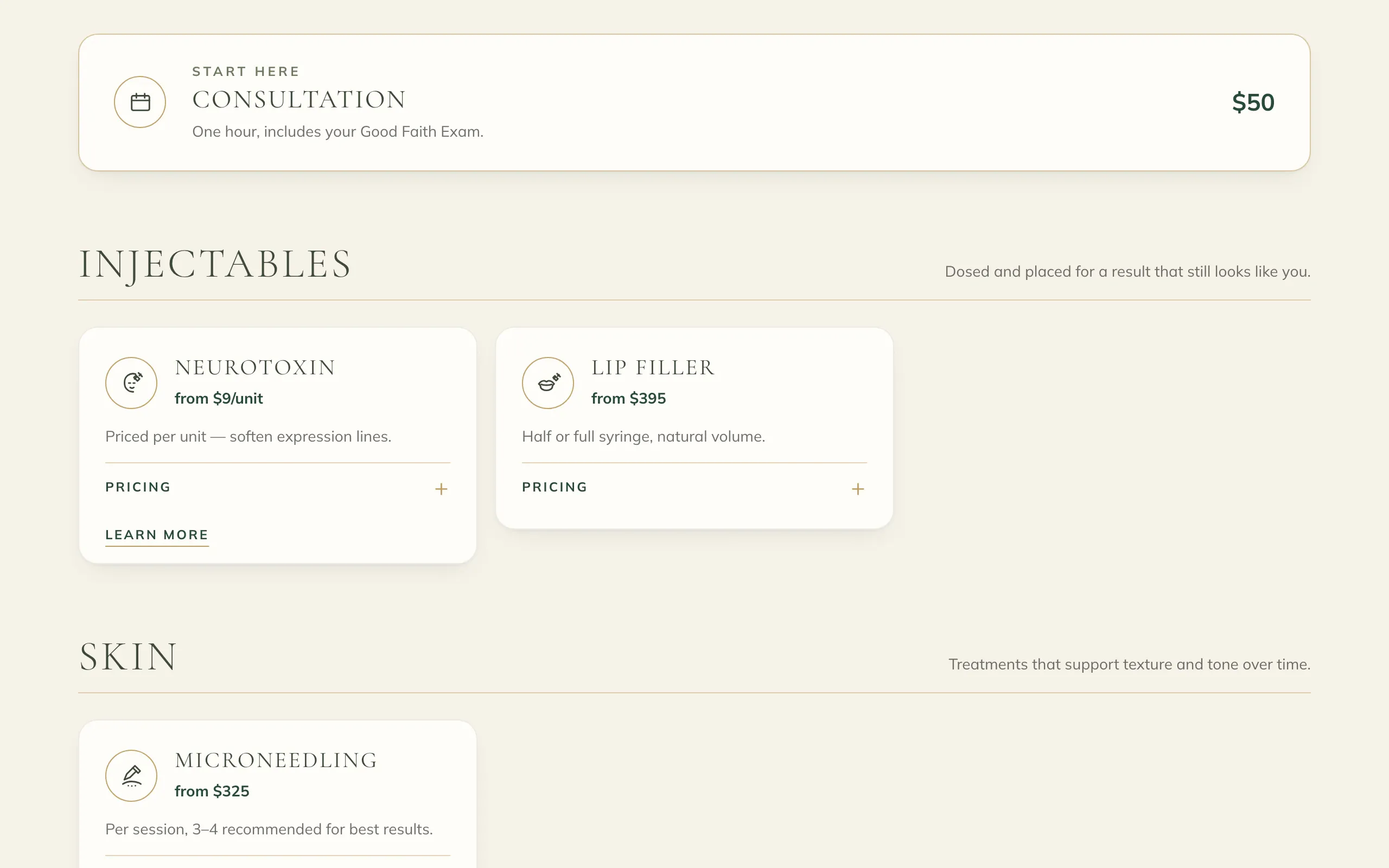Image resolution: width=1389 pixels, height=868 pixels.
Task: Click 'One hour, includes your Good Faith Exam.'
Action: pyautogui.click(x=338, y=132)
